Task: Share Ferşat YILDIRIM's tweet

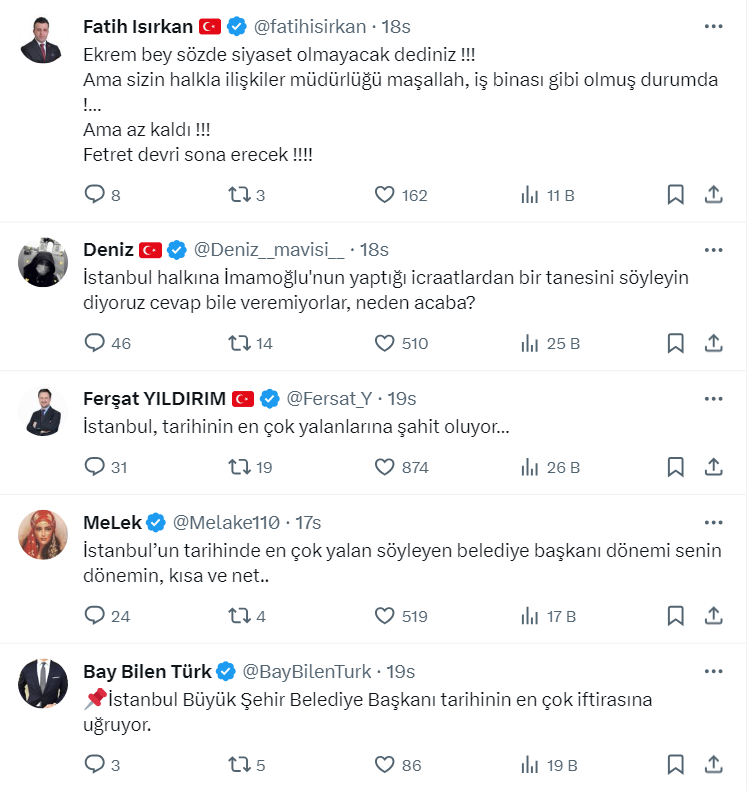Action: click(x=714, y=467)
